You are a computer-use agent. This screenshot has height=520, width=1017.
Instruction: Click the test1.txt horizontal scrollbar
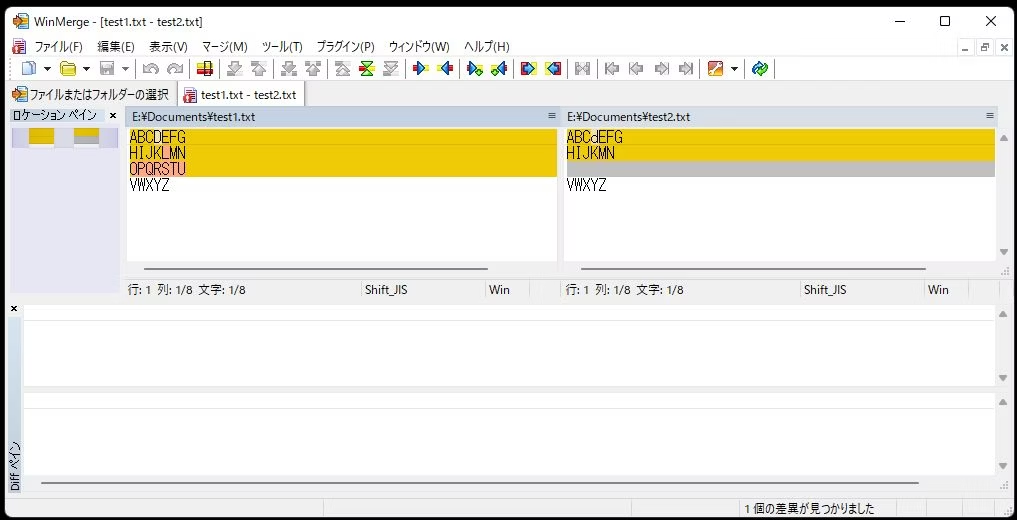tap(315, 268)
